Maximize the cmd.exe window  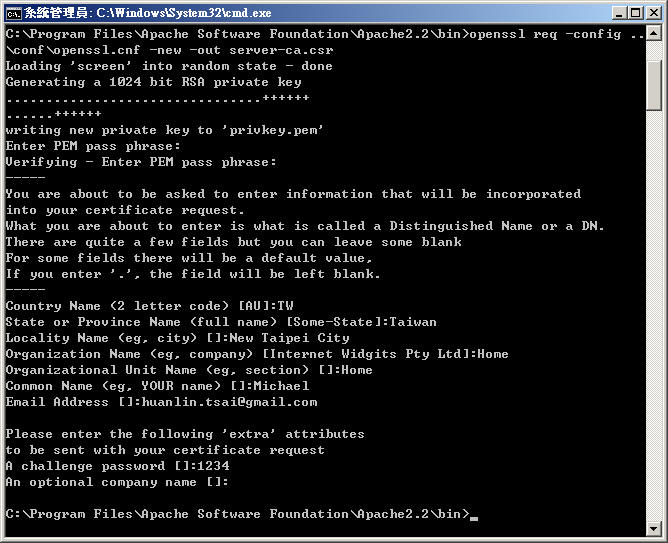coord(635,12)
